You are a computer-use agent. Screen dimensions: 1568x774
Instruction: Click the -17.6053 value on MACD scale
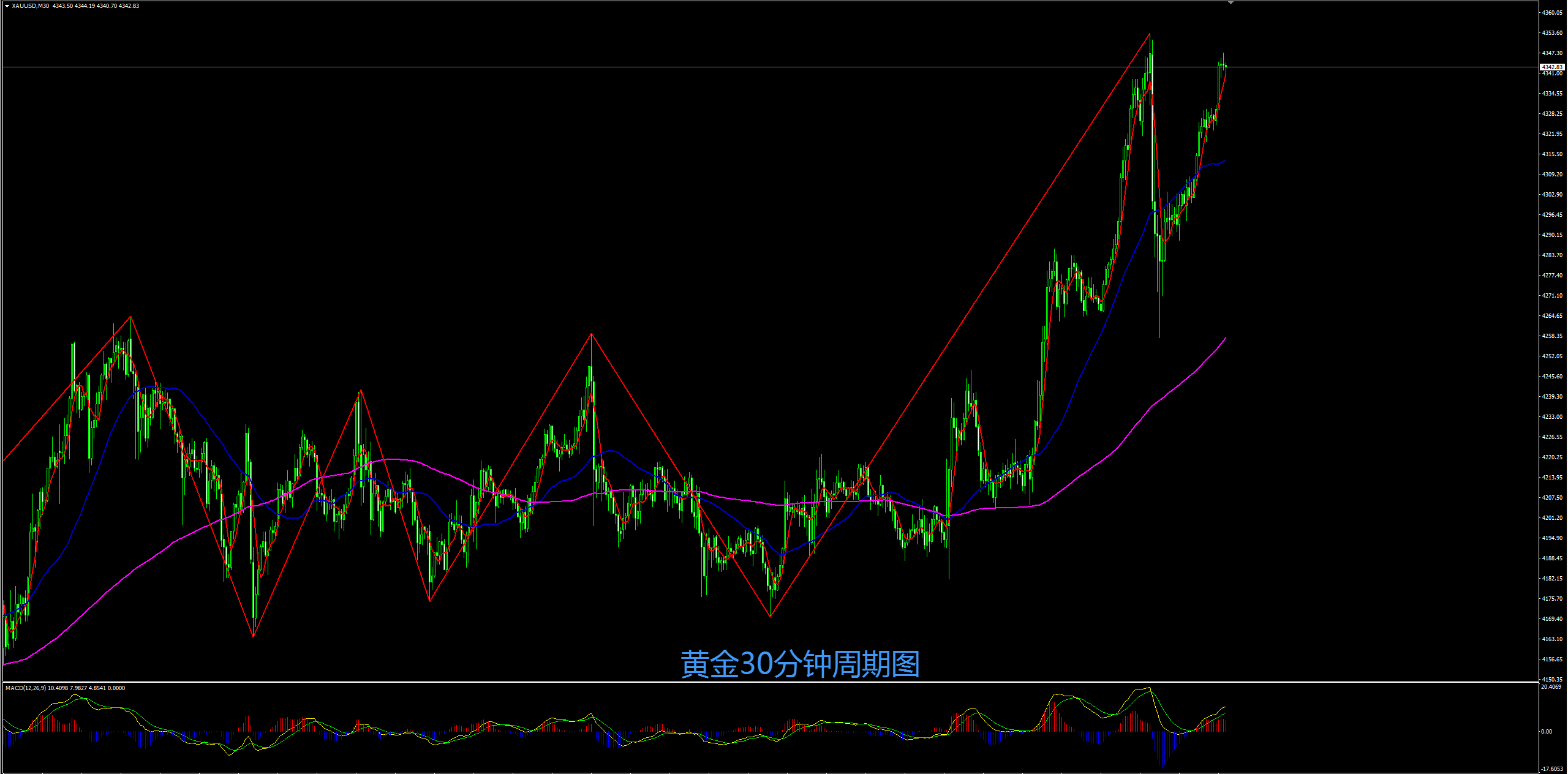click(x=1551, y=769)
